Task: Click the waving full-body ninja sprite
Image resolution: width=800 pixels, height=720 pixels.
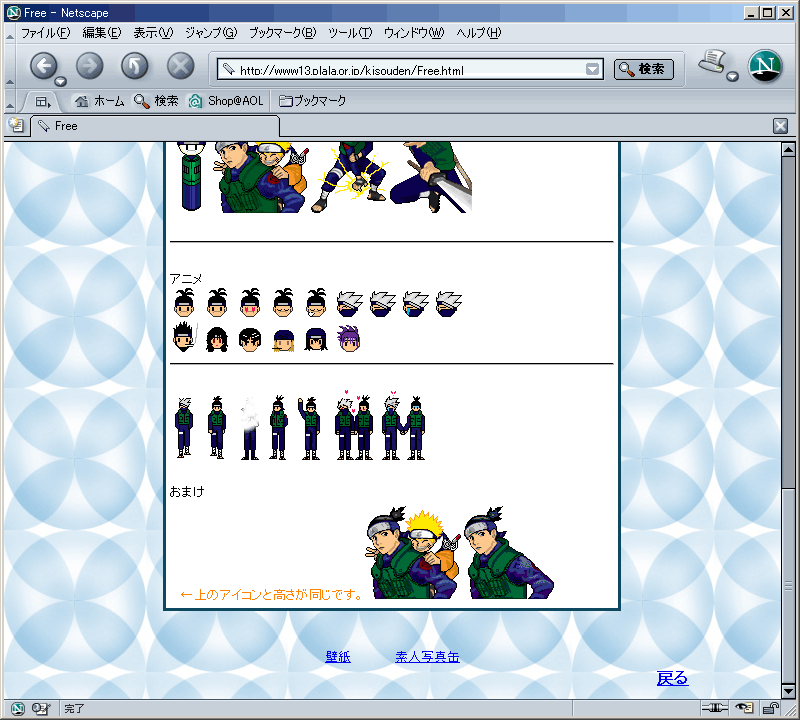Action: [309, 429]
